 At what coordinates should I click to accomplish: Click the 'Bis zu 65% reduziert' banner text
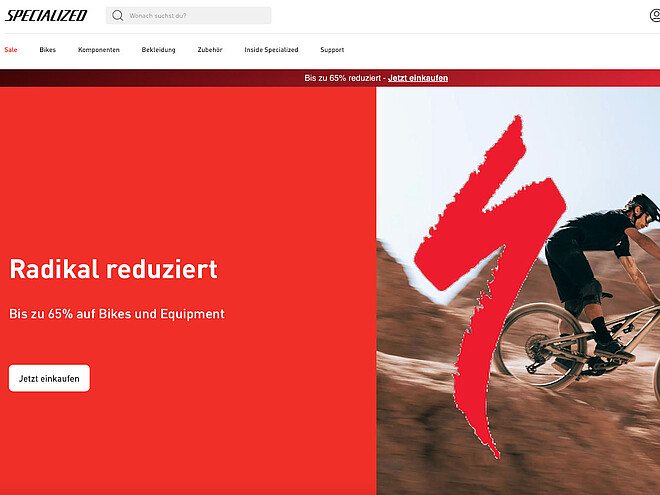[343, 78]
